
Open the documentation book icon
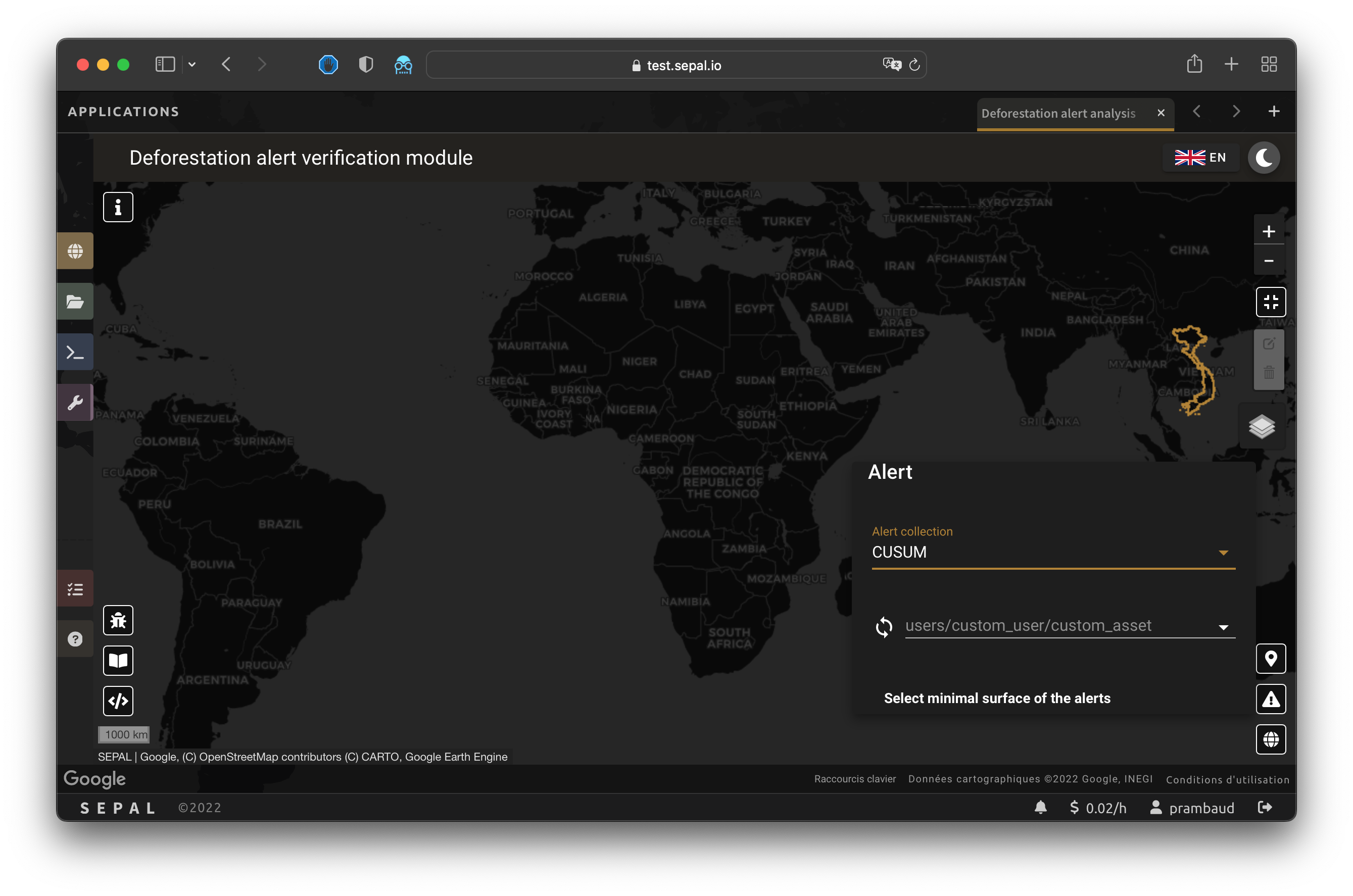(118, 661)
